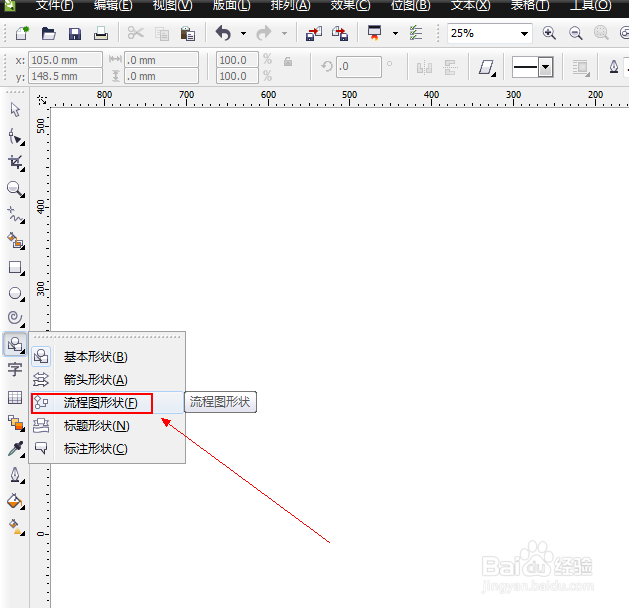629x608 pixels.
Task: Expand the Undo history arrow
Action: pos(243,34)
